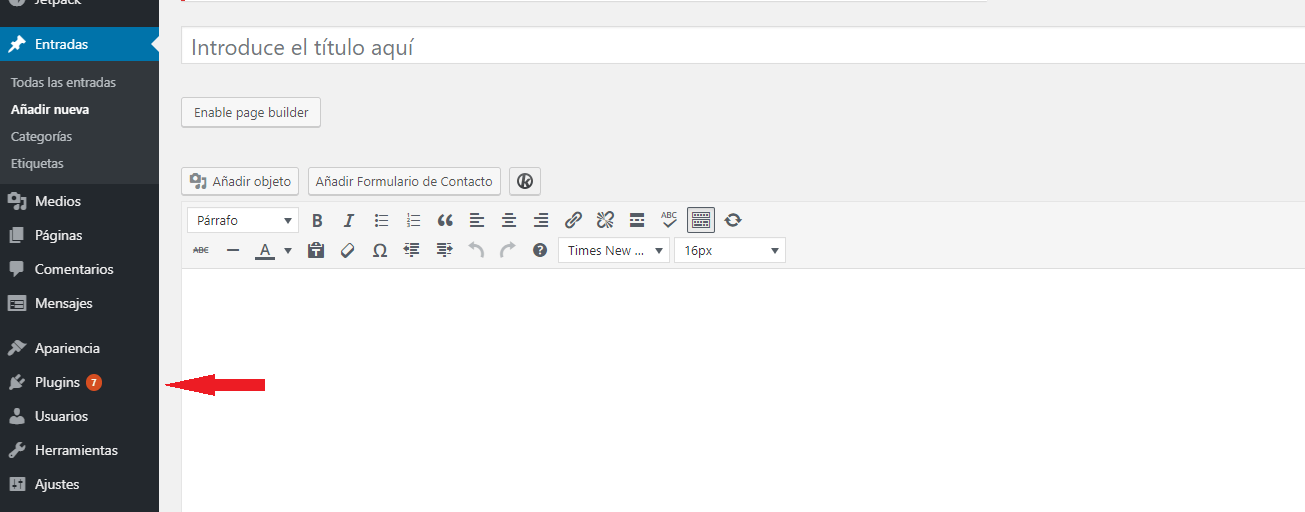This screenshot has height=512, width=1305.
Task: Go to Categorías under Entradas
Action: [x=41, y=136]
